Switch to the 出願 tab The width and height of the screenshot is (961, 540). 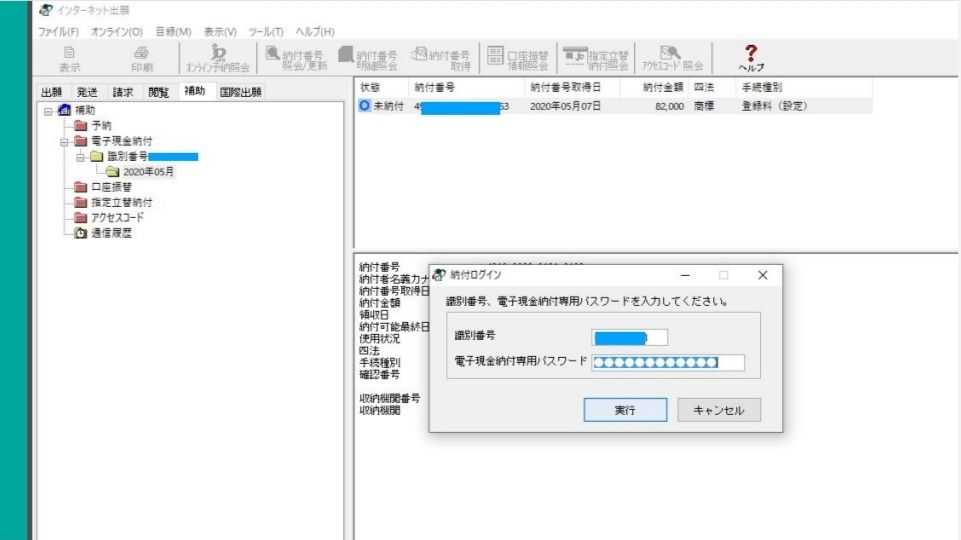51,92
